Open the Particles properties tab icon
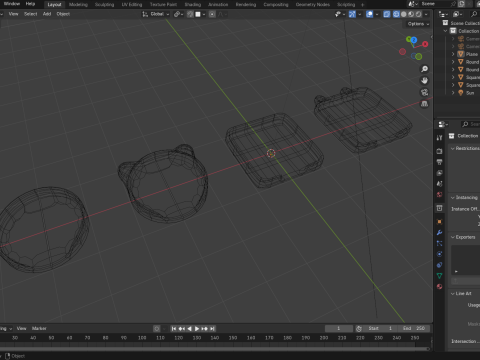The width and height of the screenshot is (480, 360). click(439, 243)
